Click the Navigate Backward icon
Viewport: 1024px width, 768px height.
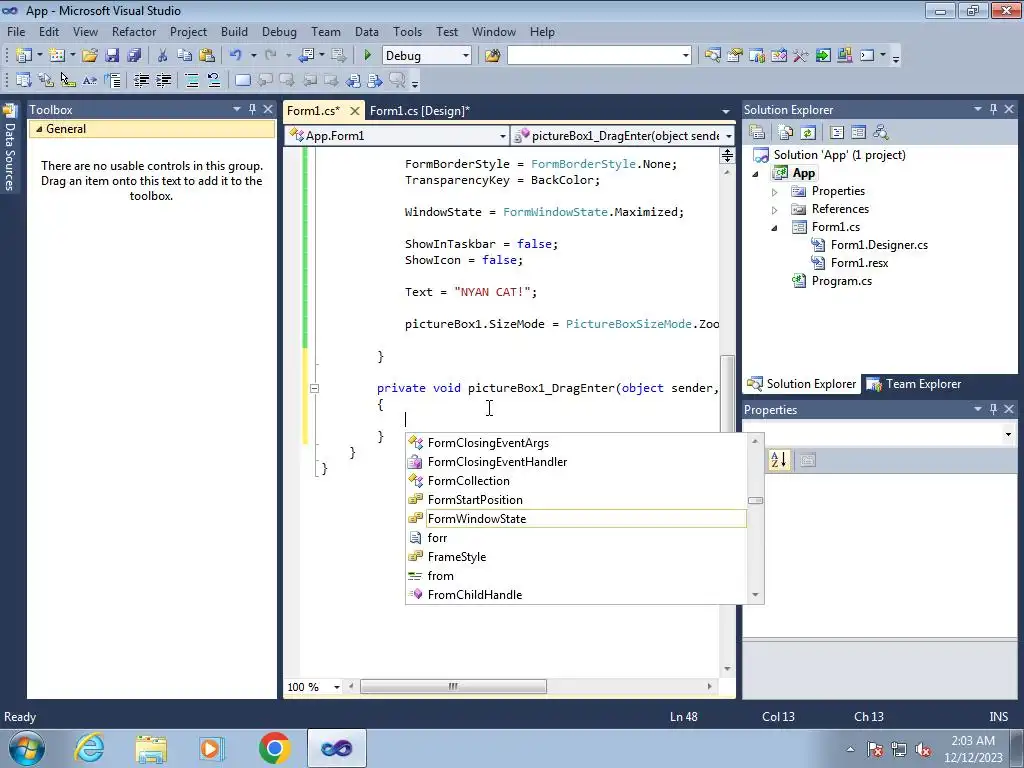(306, 56)
